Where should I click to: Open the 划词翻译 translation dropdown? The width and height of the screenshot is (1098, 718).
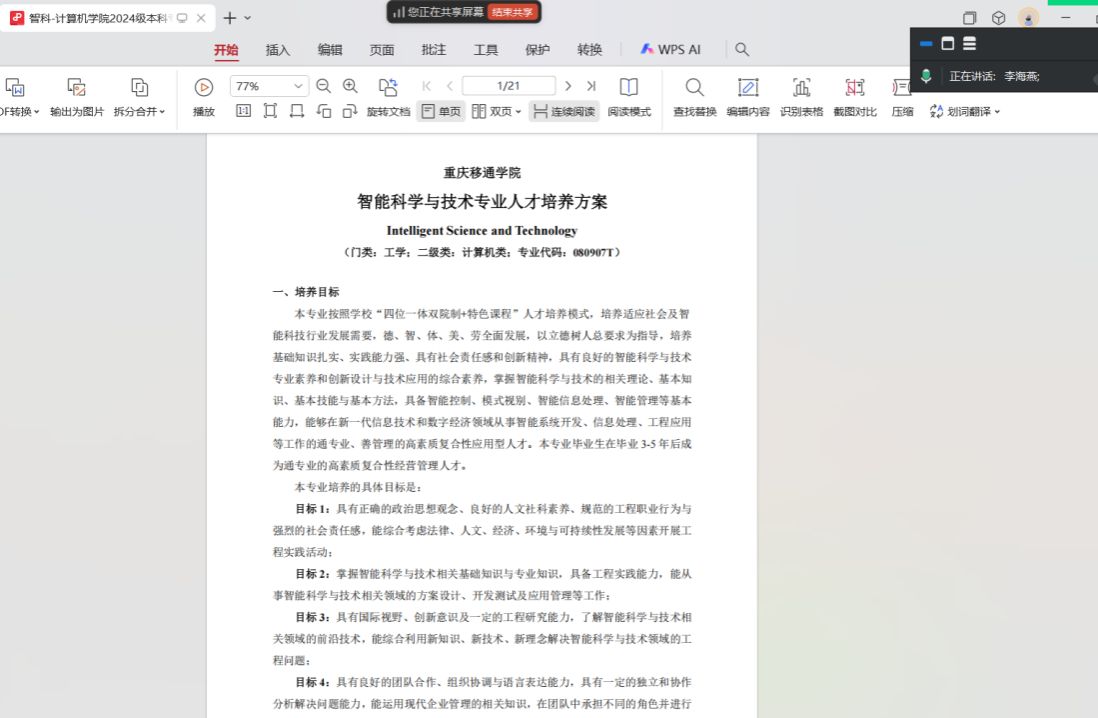coord(965,112)
